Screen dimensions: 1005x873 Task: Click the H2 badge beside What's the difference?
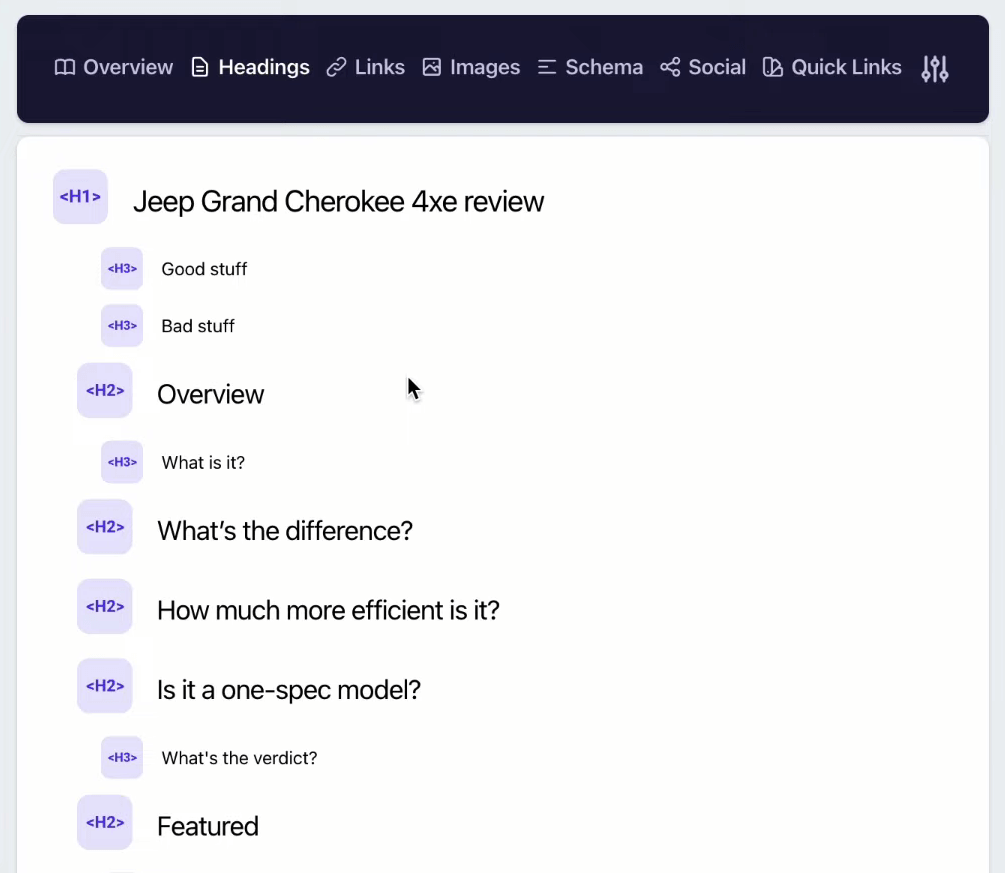pos(104,527)
